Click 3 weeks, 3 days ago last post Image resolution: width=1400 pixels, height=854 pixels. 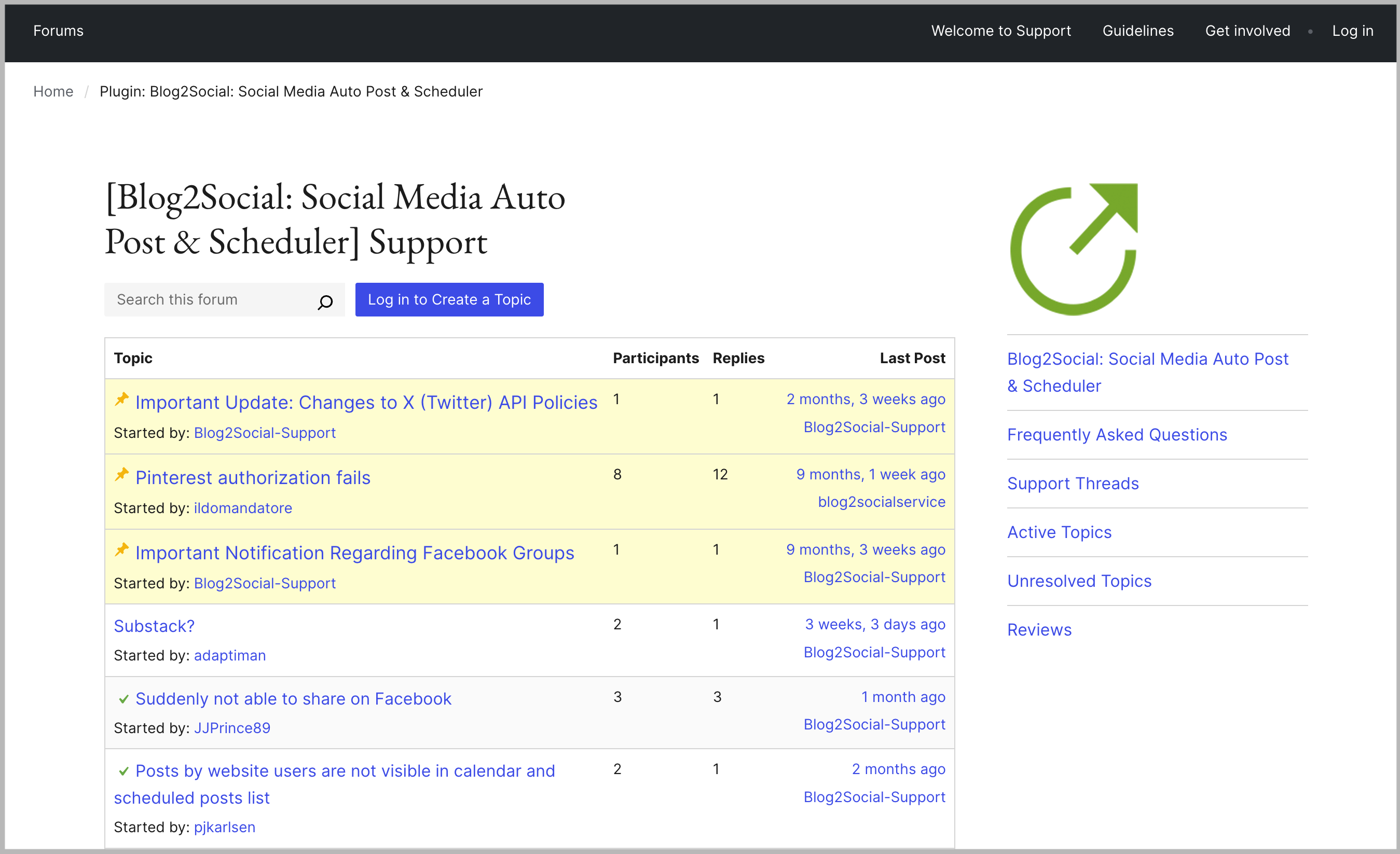click(x=875, y=625)
